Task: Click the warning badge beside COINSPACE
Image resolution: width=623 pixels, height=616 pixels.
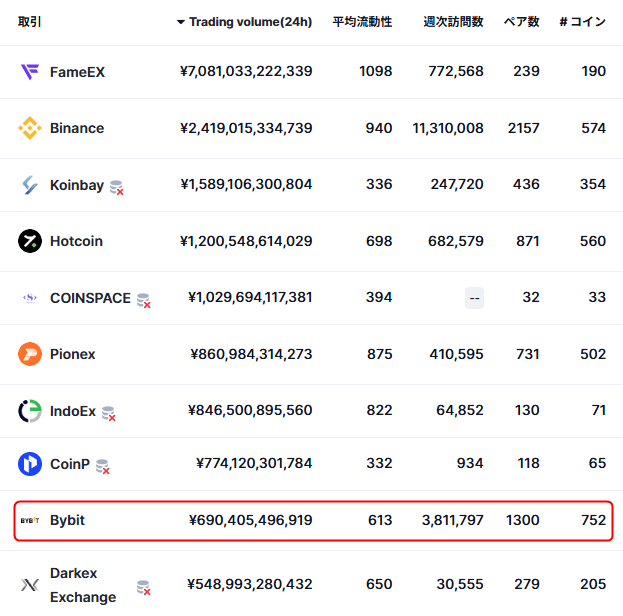Action: click(x=143, y=299)
